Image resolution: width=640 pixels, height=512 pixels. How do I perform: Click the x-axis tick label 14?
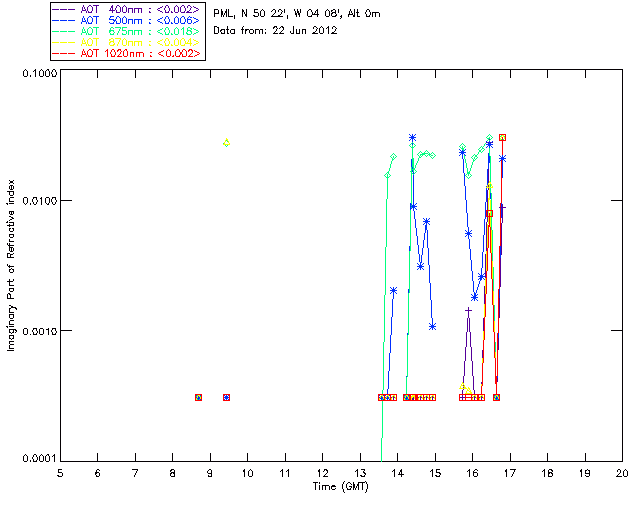coord(398,473)
